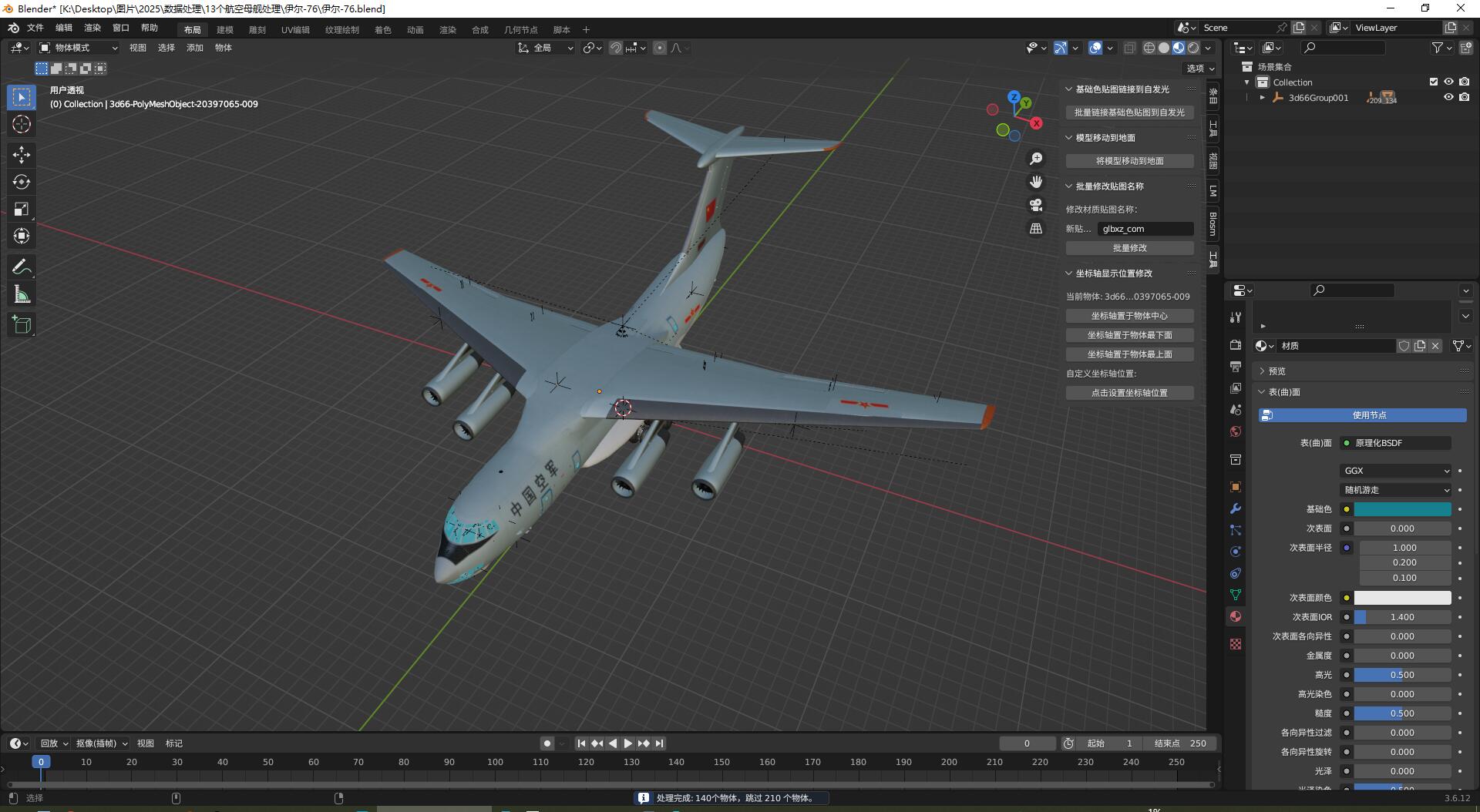
Task: Open the Edit menu
Action: pyautogui.click(x=64, y=28)
